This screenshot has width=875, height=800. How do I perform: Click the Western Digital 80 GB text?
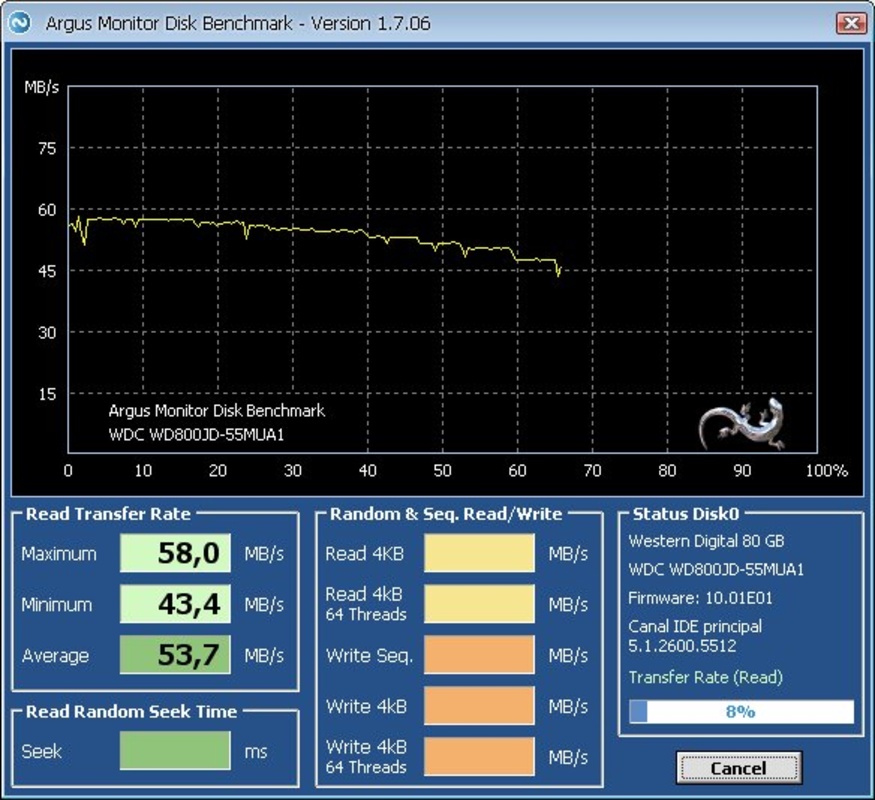coord(706,541)
